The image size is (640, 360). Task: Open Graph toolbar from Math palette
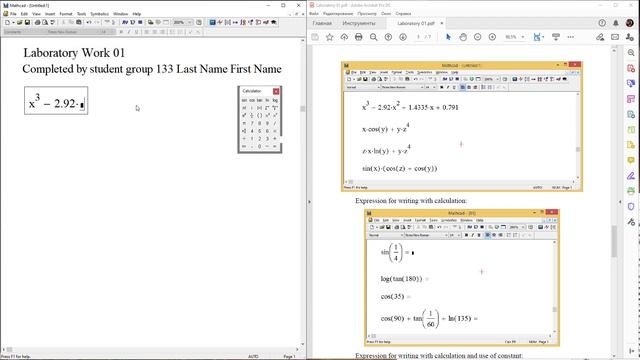pos(220,22)
